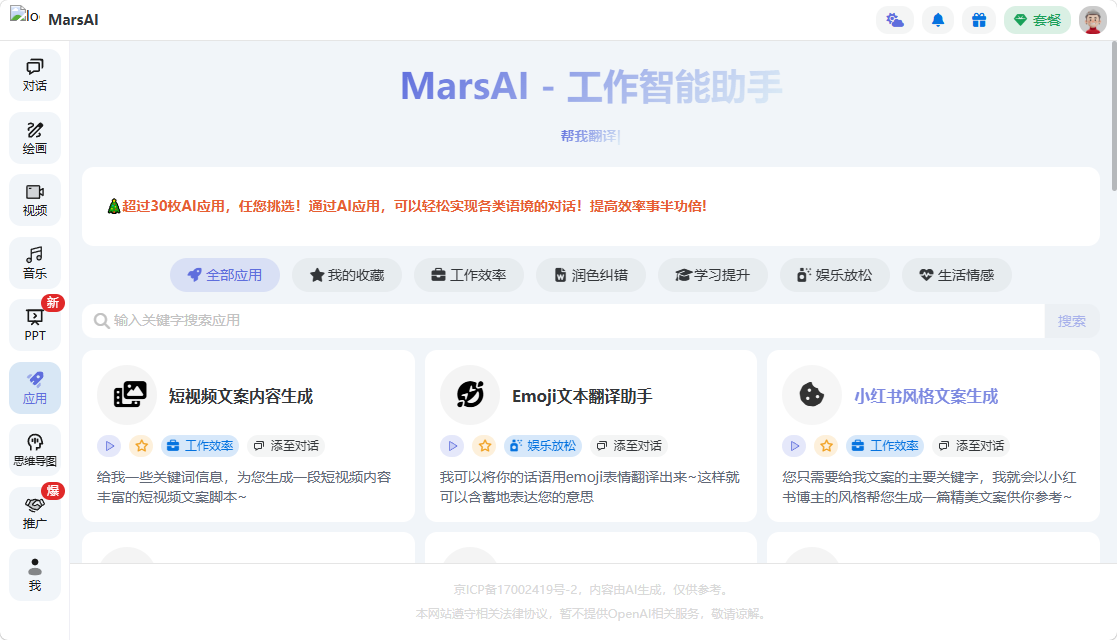
Task: Click 添至对话 on Emoji文本翻译助手 card
Action: 629,446
